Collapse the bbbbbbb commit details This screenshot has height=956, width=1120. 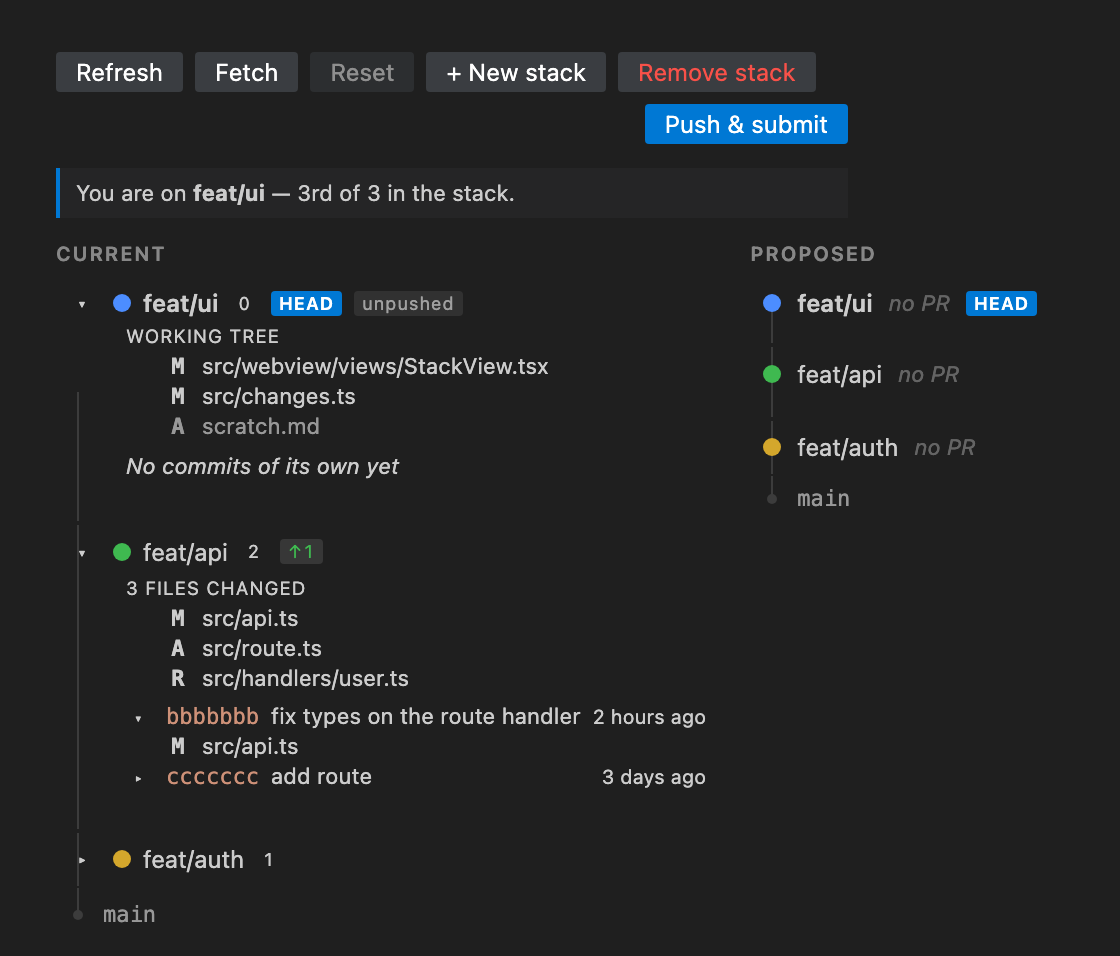139,718
